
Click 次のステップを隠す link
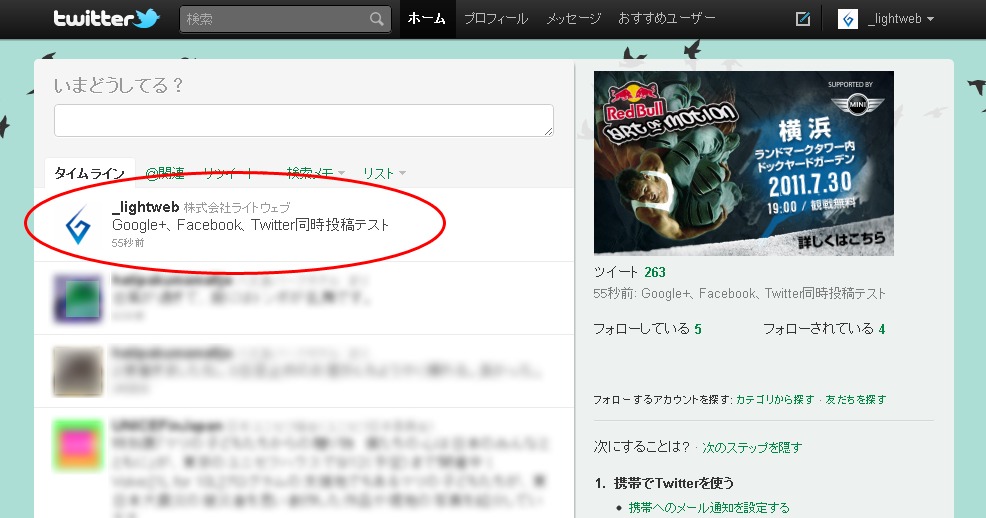pyautogui.click(x=752, y=448)
